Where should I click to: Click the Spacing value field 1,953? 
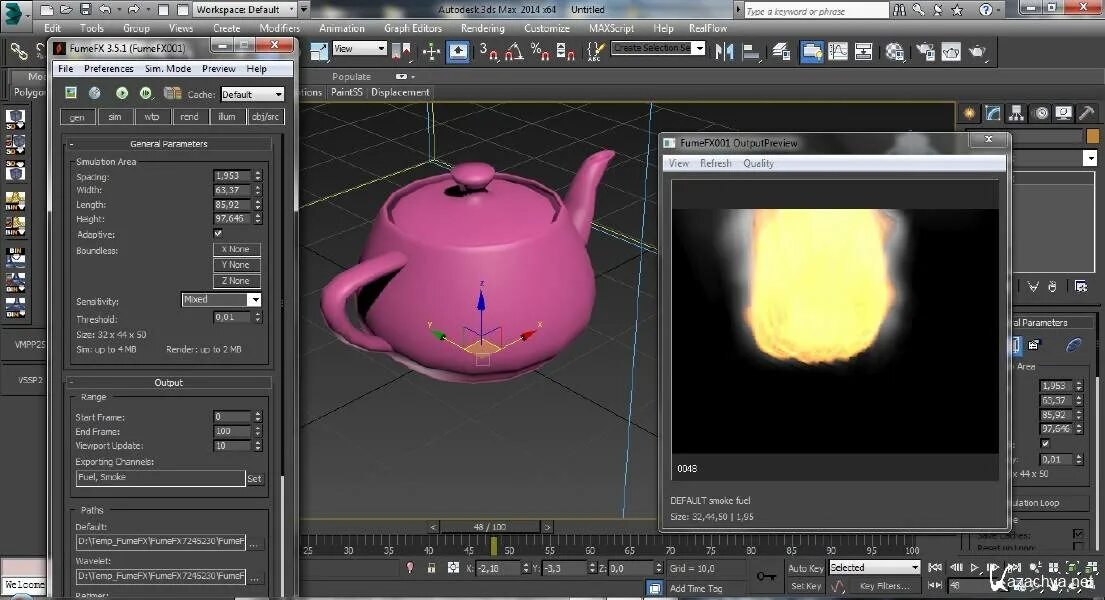[233, 176]
